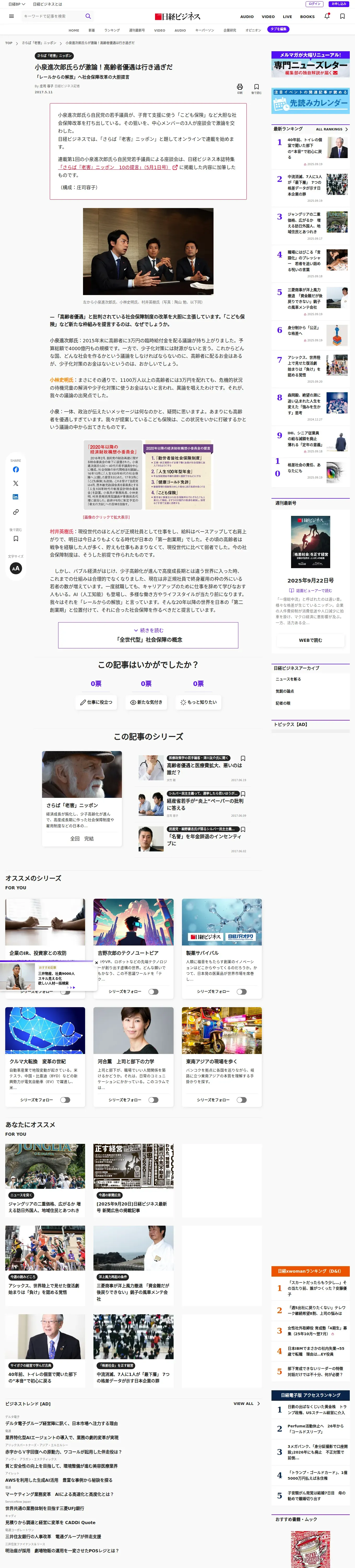Copy the article link with the chain icon
The height and width of the screenshot is (1568, 355).
(16, 512)
